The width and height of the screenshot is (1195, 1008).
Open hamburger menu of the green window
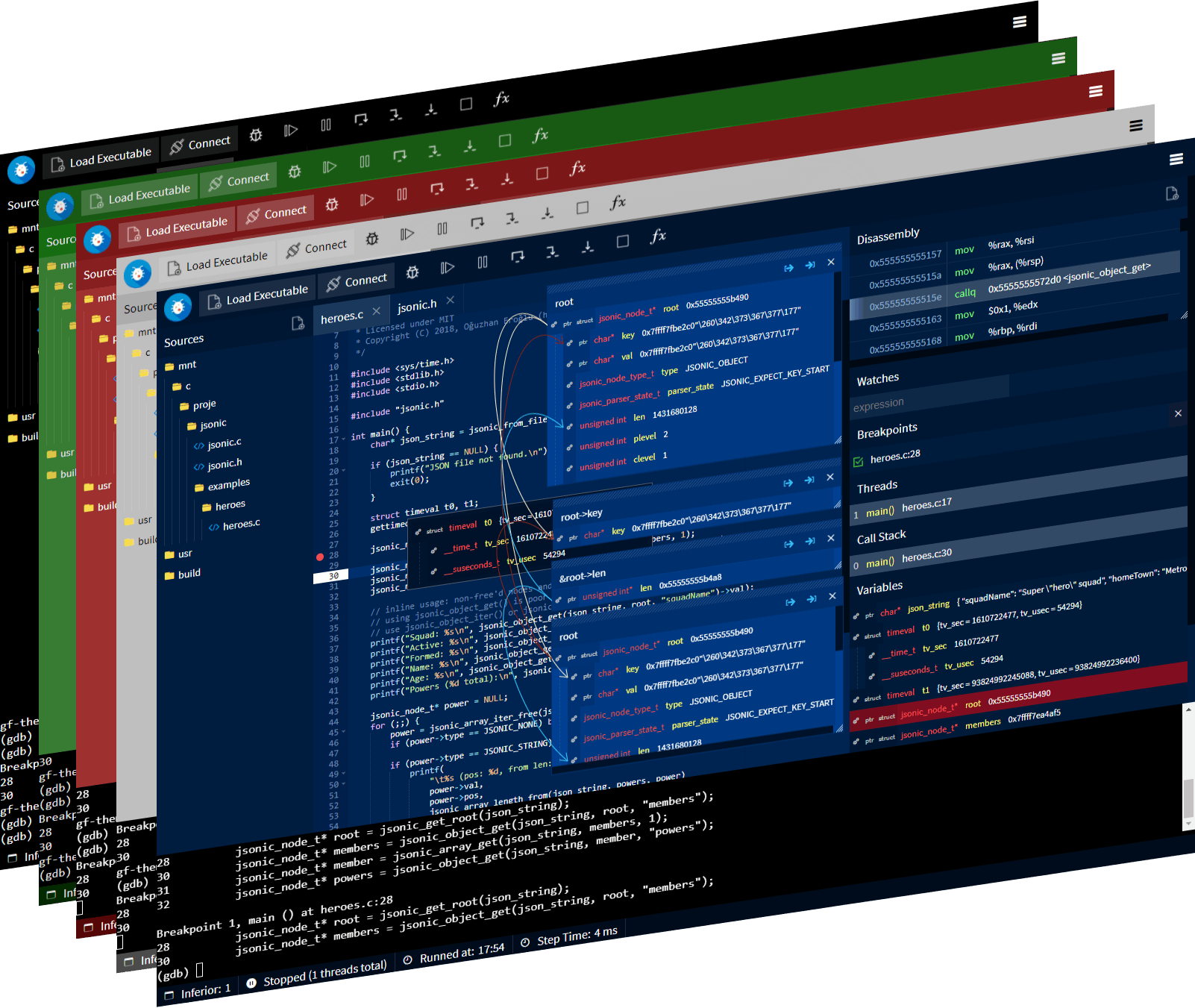[x=1058, y=58]
